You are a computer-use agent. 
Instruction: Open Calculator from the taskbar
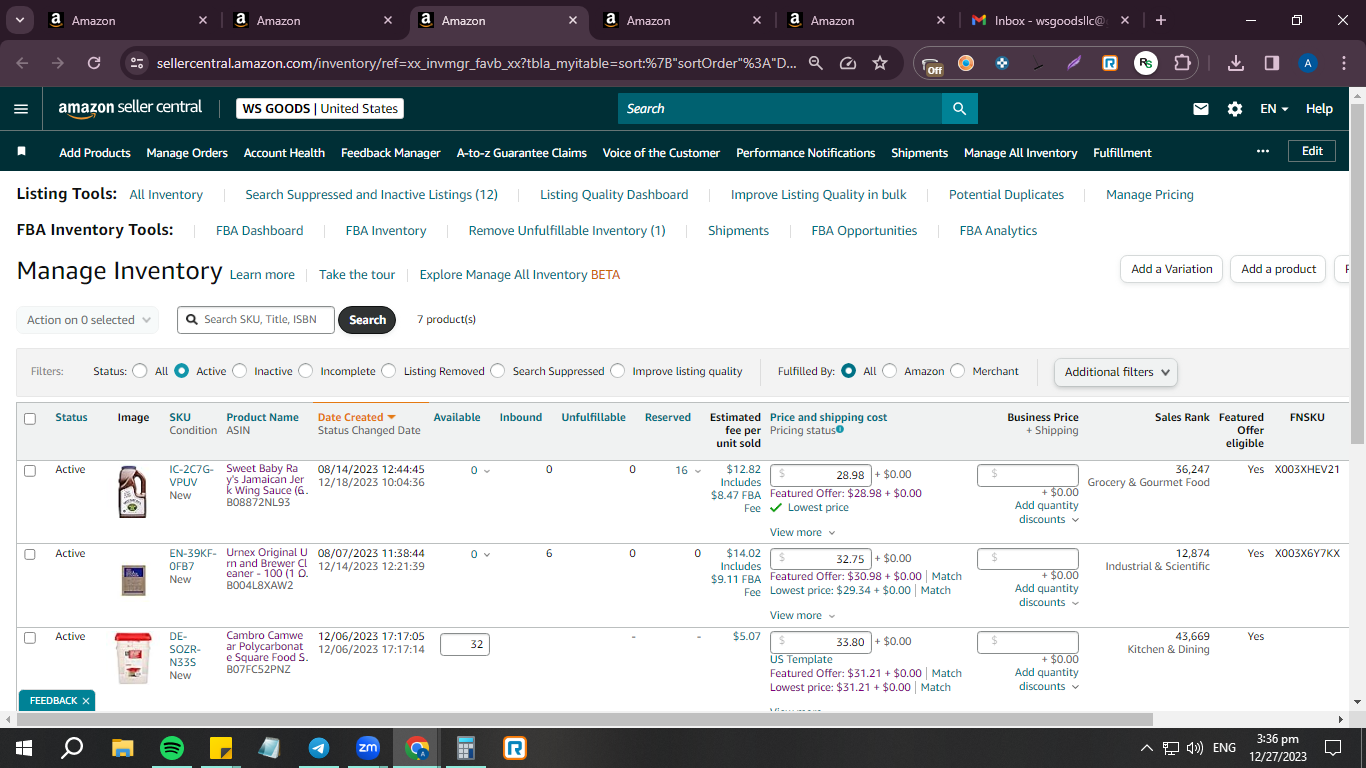coord(466,747)
